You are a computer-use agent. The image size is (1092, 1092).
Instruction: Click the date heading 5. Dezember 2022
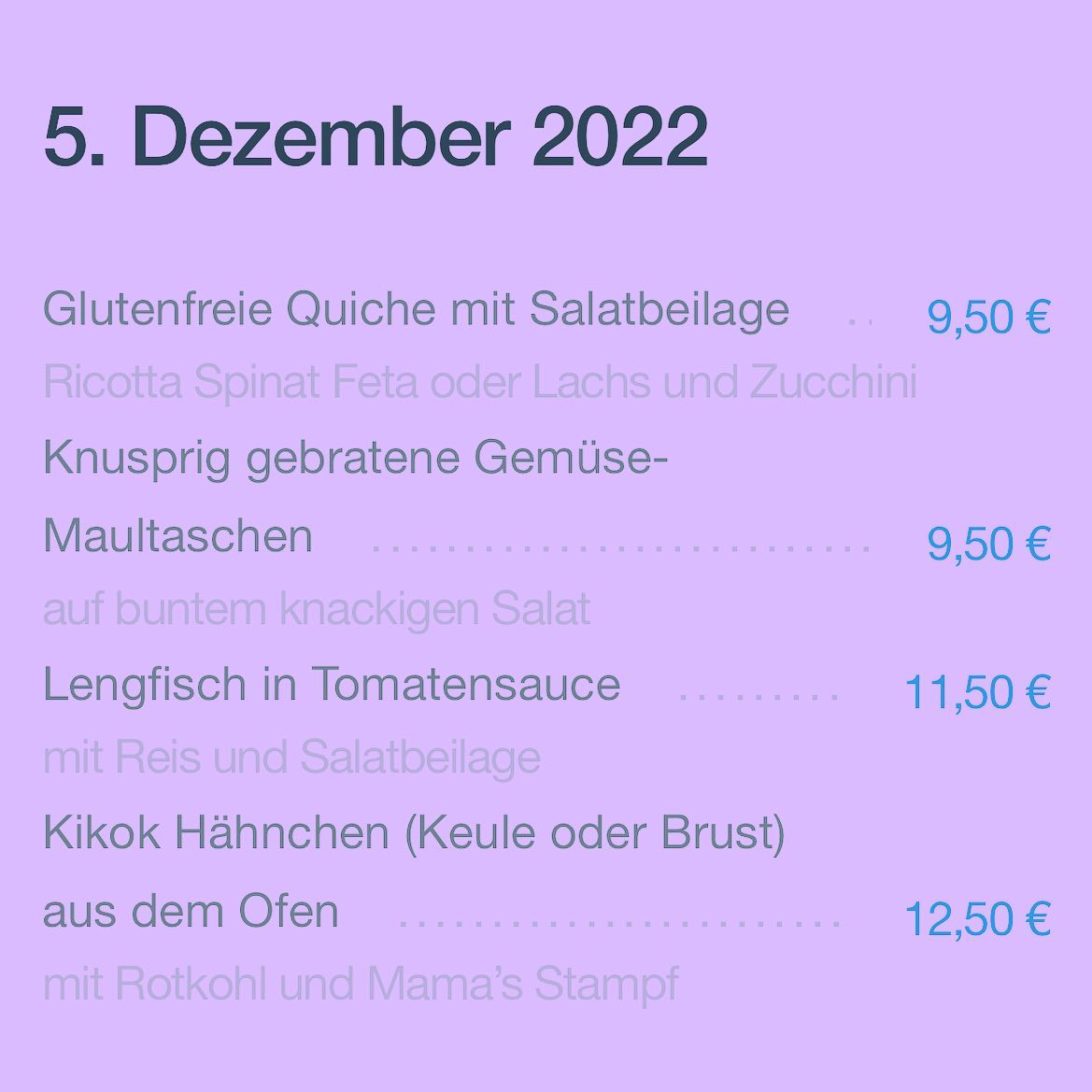[x=376, y=136]
